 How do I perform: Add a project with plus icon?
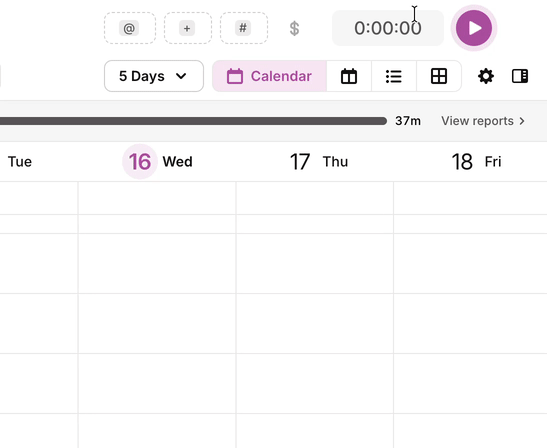point(188,28)
